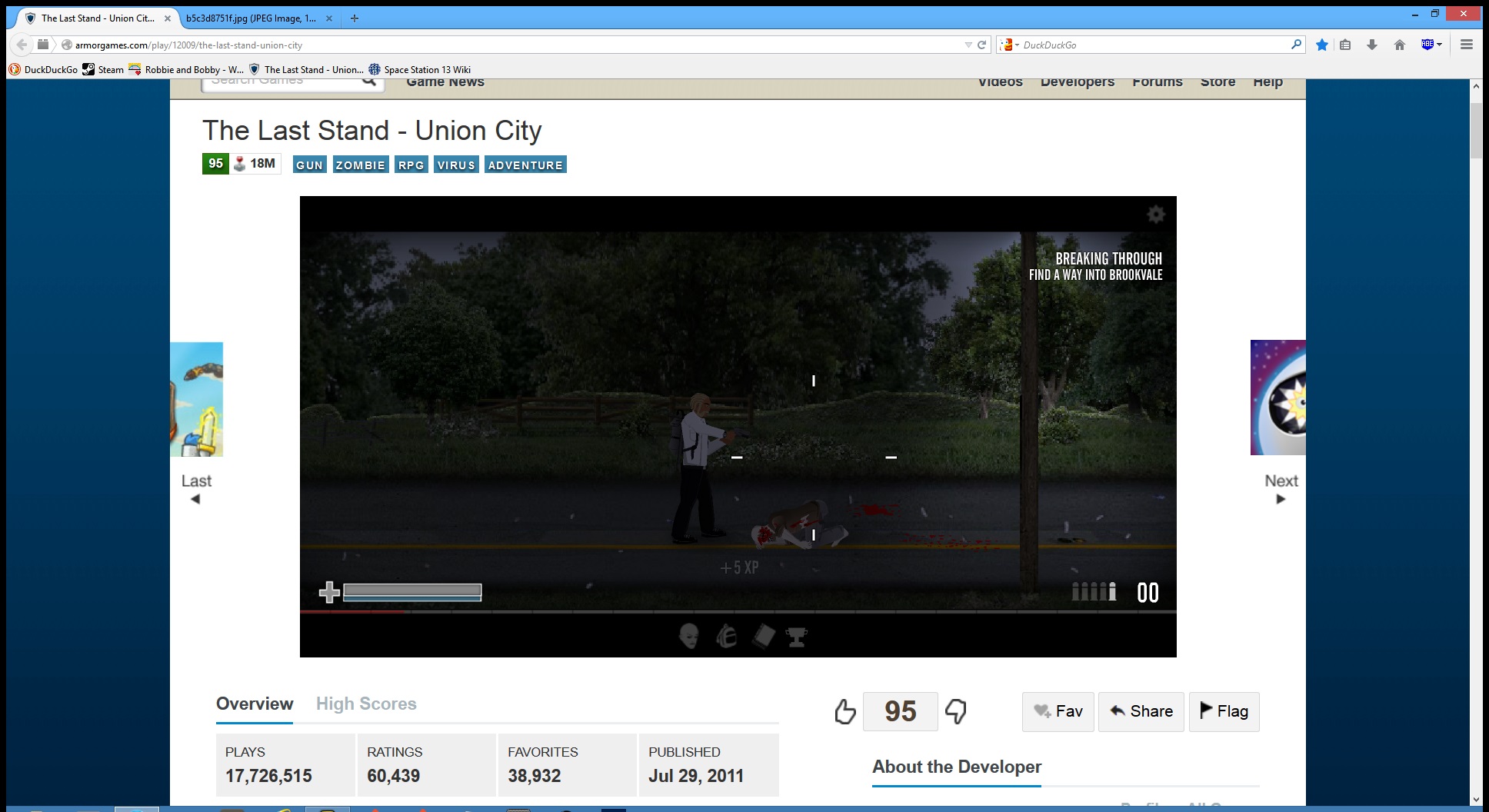Click the page vertical scrollbar thumb
Image resolution: width=1489 pixels, height=812 pixels.
click(1475, 131)
